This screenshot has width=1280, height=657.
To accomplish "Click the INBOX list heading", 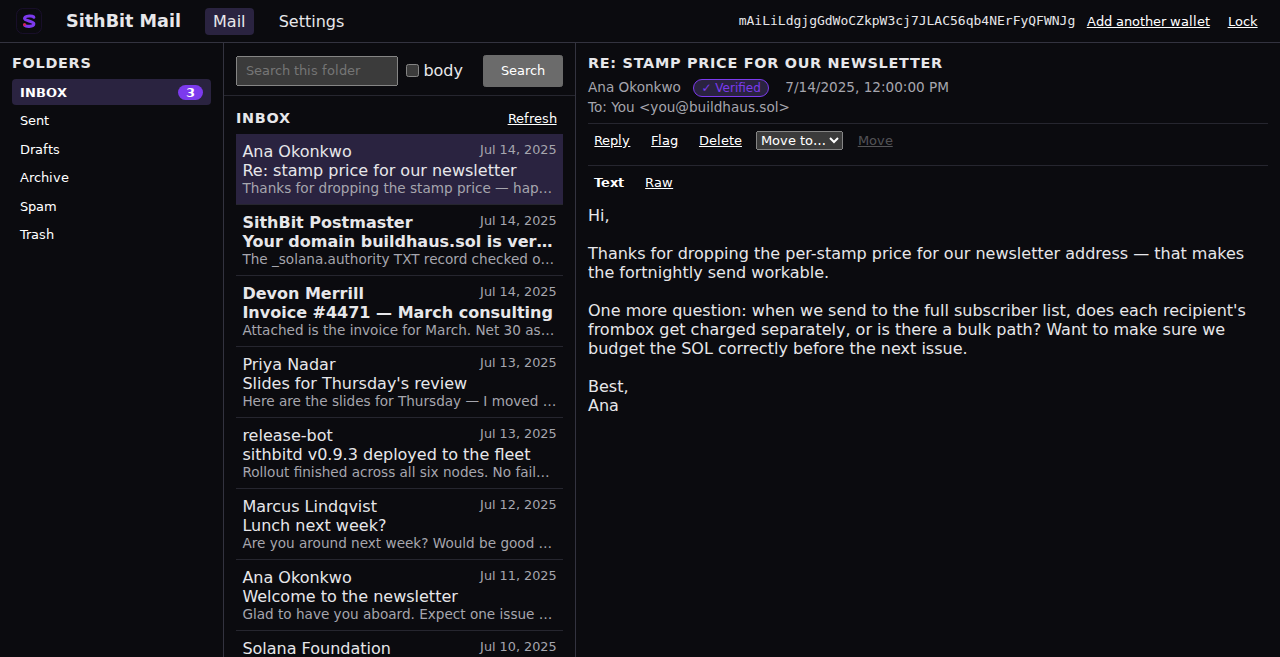I will coord(263,118).
